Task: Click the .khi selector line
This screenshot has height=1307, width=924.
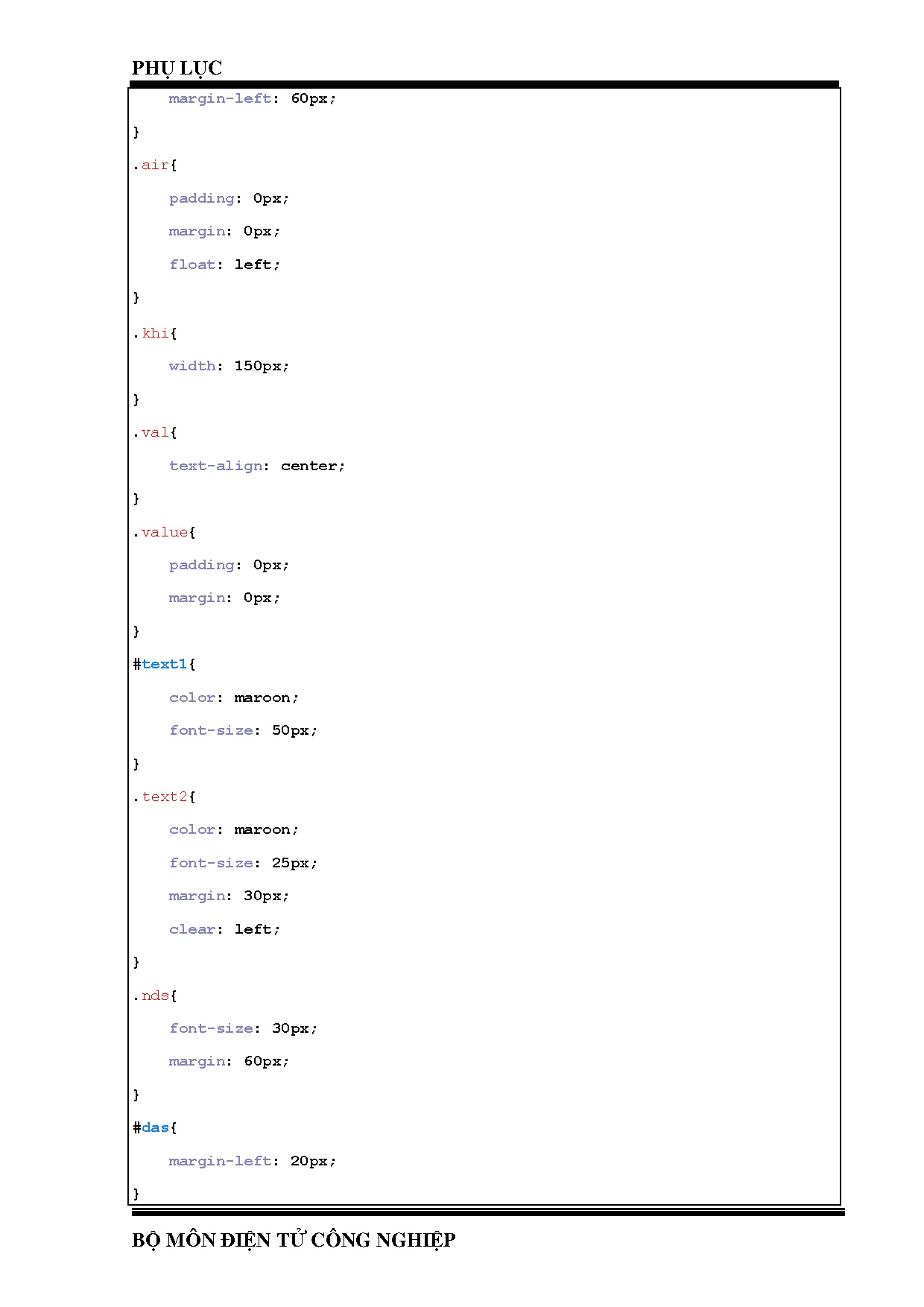Action: 155,333
